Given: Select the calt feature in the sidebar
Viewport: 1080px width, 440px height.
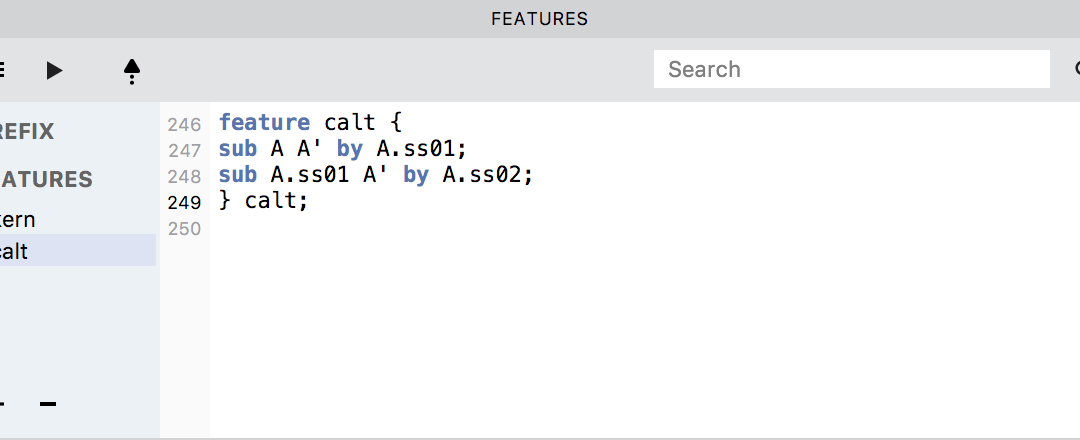Looking at the screenshot, I should coord(14,251).
